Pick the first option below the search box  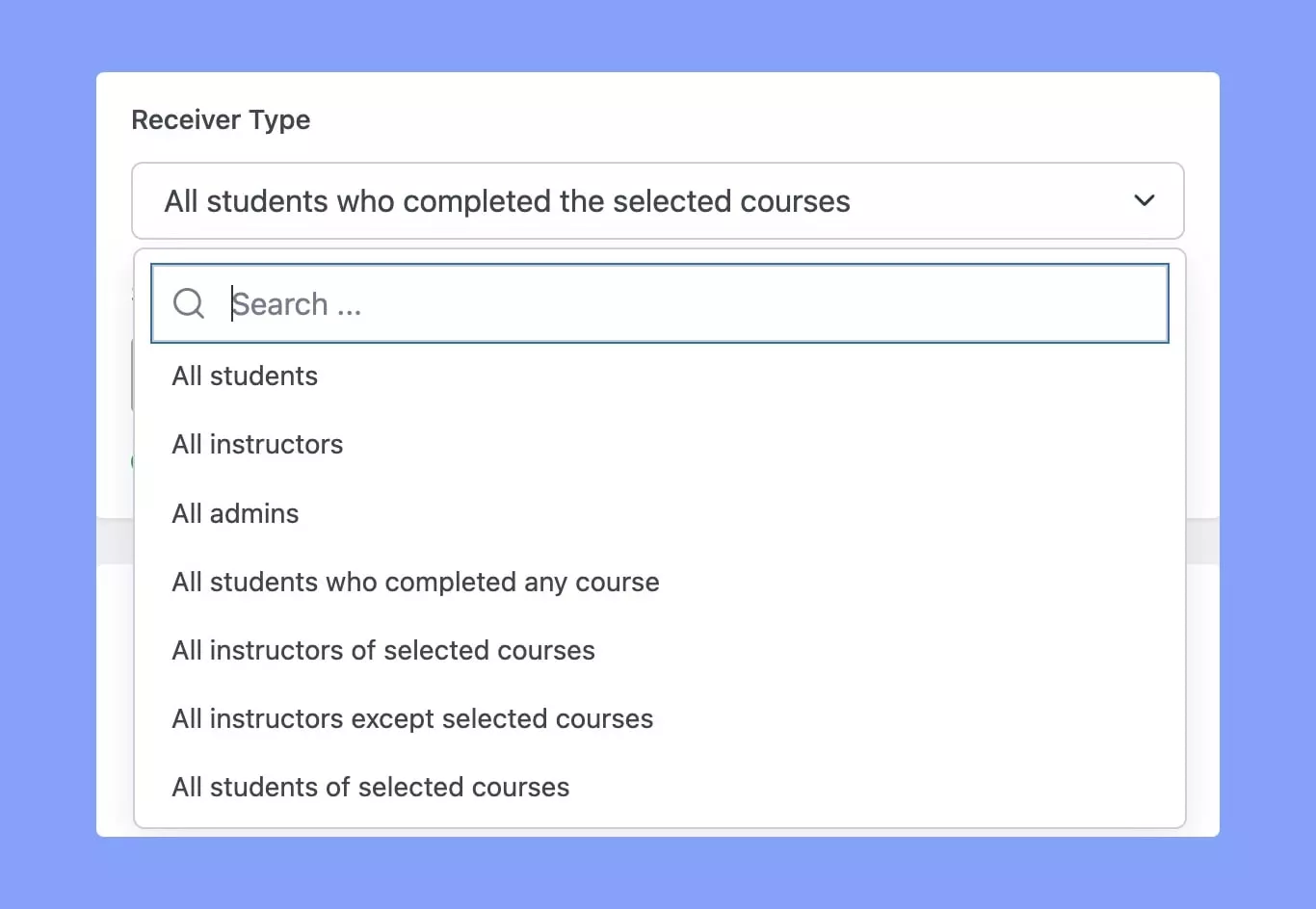pos(245,376)
